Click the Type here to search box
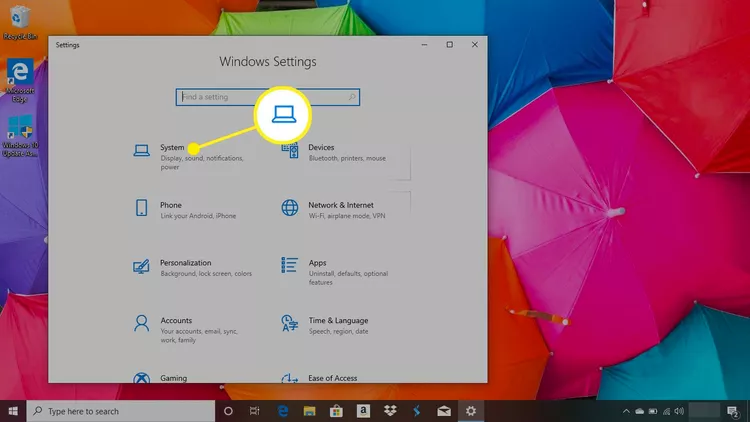The image size is (750, 422). 121,411
